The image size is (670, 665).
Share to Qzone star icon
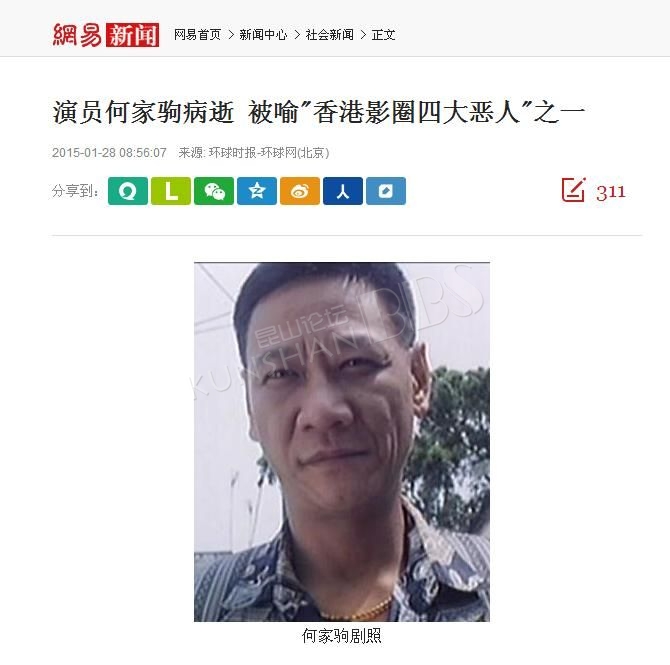coord(257,191)
